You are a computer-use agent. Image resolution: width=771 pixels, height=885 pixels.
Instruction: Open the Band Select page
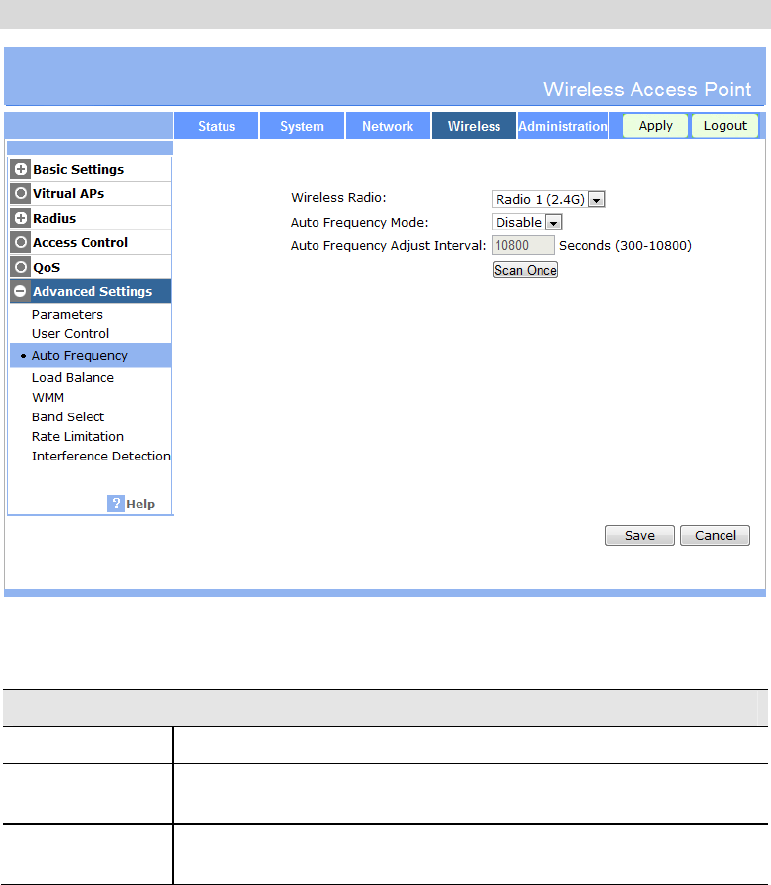pos(68,417)
